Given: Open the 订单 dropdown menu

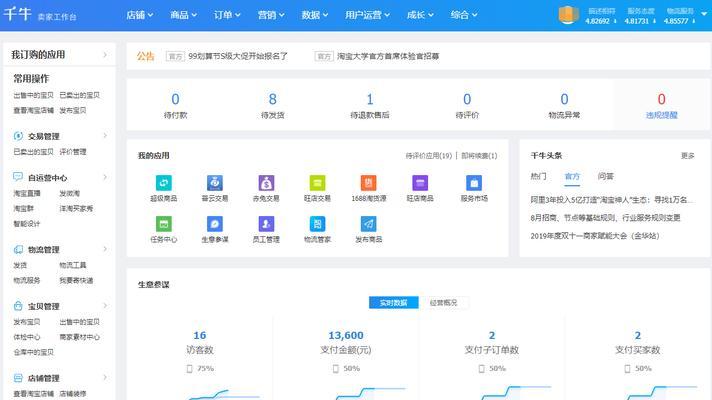Looking at the screenshot, I should [x=227, y=15].
